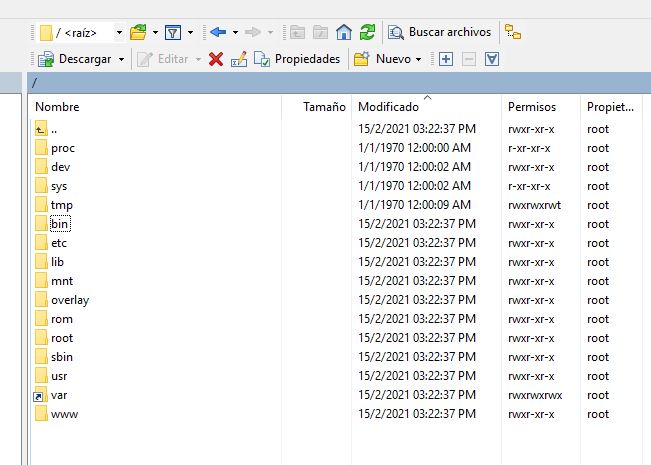Expand the Editar dropdown arrow

click(x=198, y=59)
